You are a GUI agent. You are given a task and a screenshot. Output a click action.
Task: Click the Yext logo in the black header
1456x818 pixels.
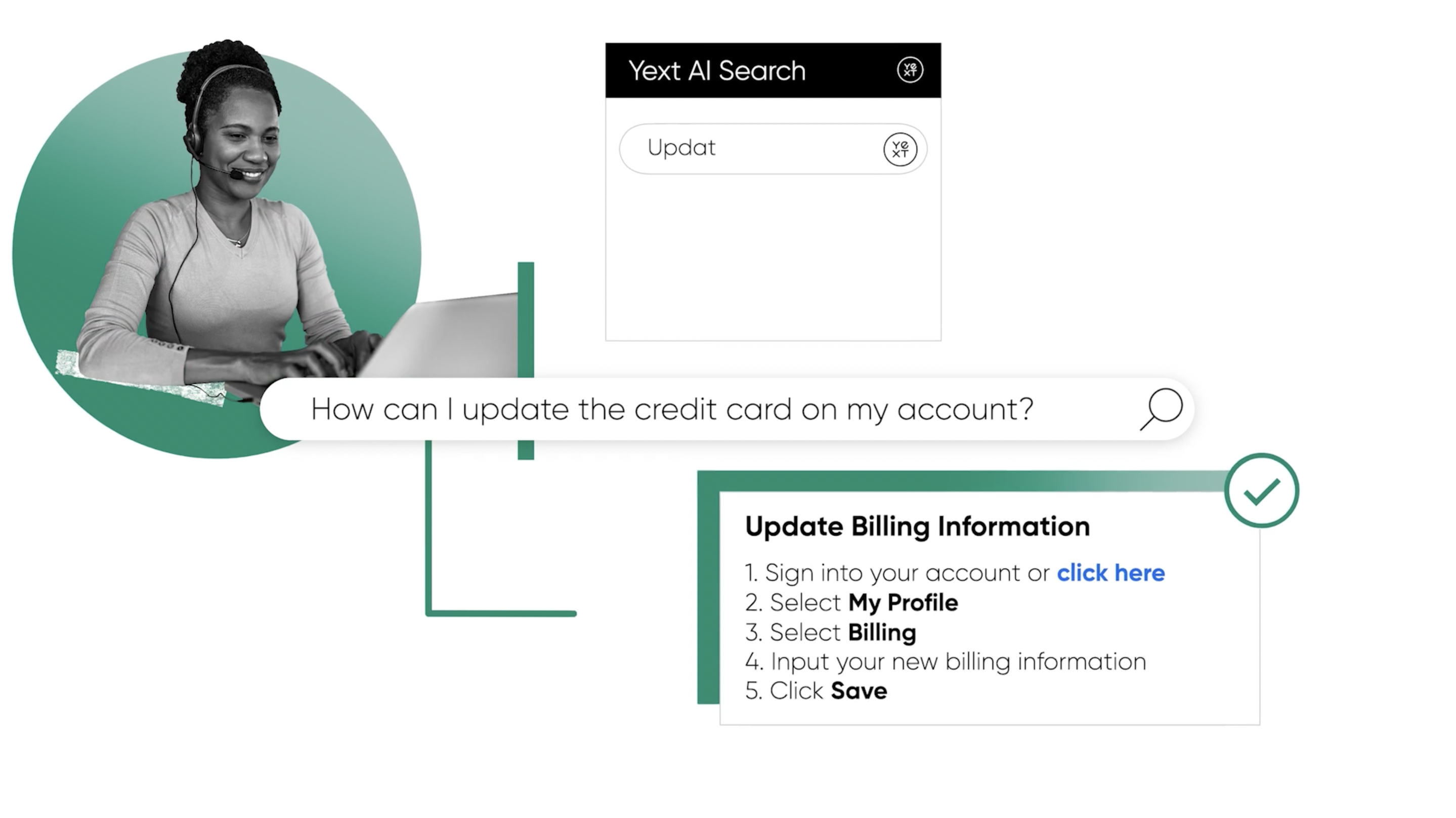point(910,70)
